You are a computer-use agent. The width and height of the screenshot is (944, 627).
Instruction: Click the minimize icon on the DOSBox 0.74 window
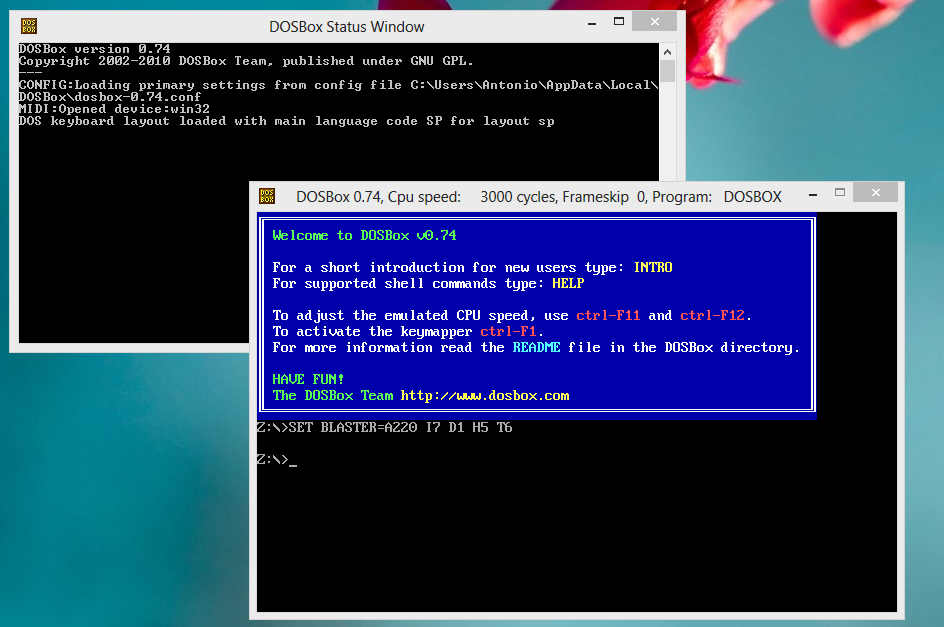pos(811,192)
